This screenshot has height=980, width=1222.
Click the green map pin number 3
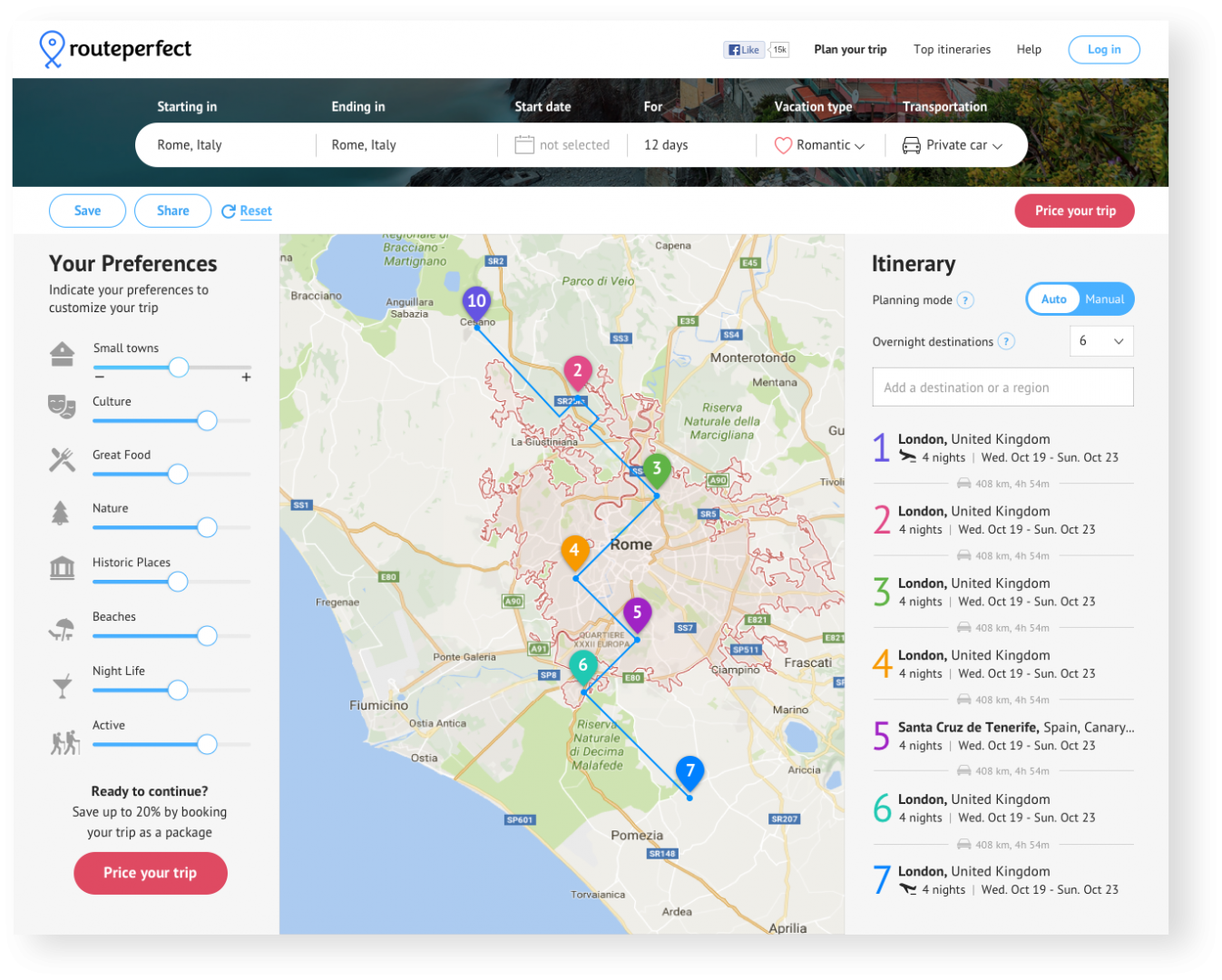tap(657, 471)
